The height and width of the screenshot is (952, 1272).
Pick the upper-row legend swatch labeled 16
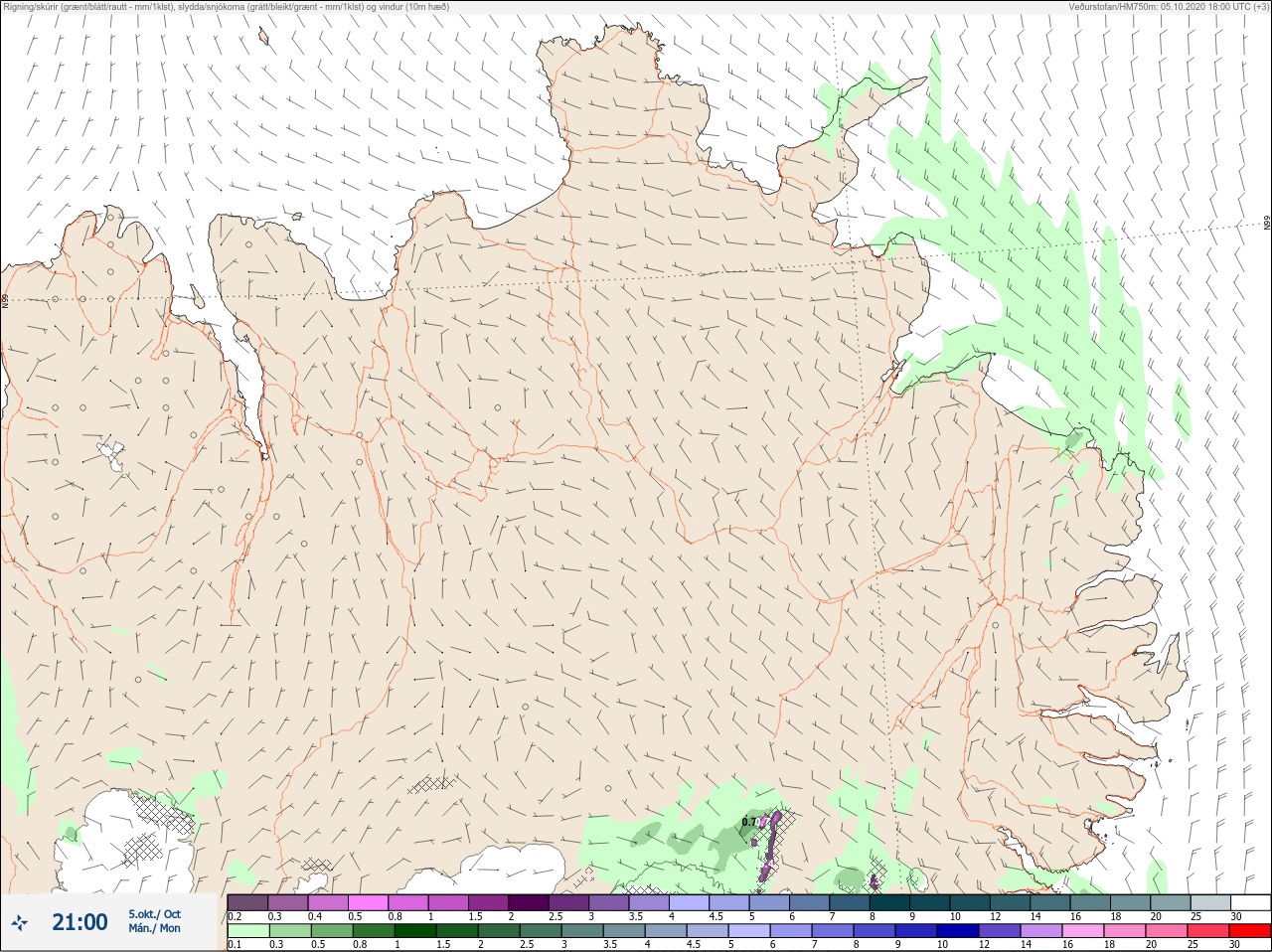point(1090,902)
